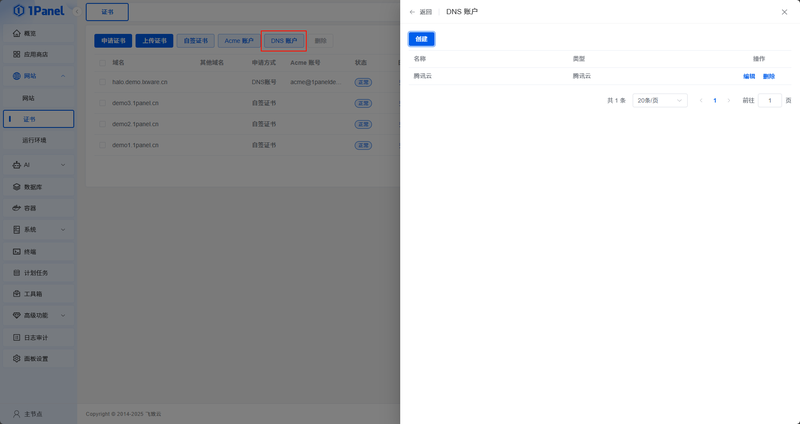The width and height of the screenshot is (800, 424).
Task: Open the 工具箱 toolbox page
Action: point(39,294)
